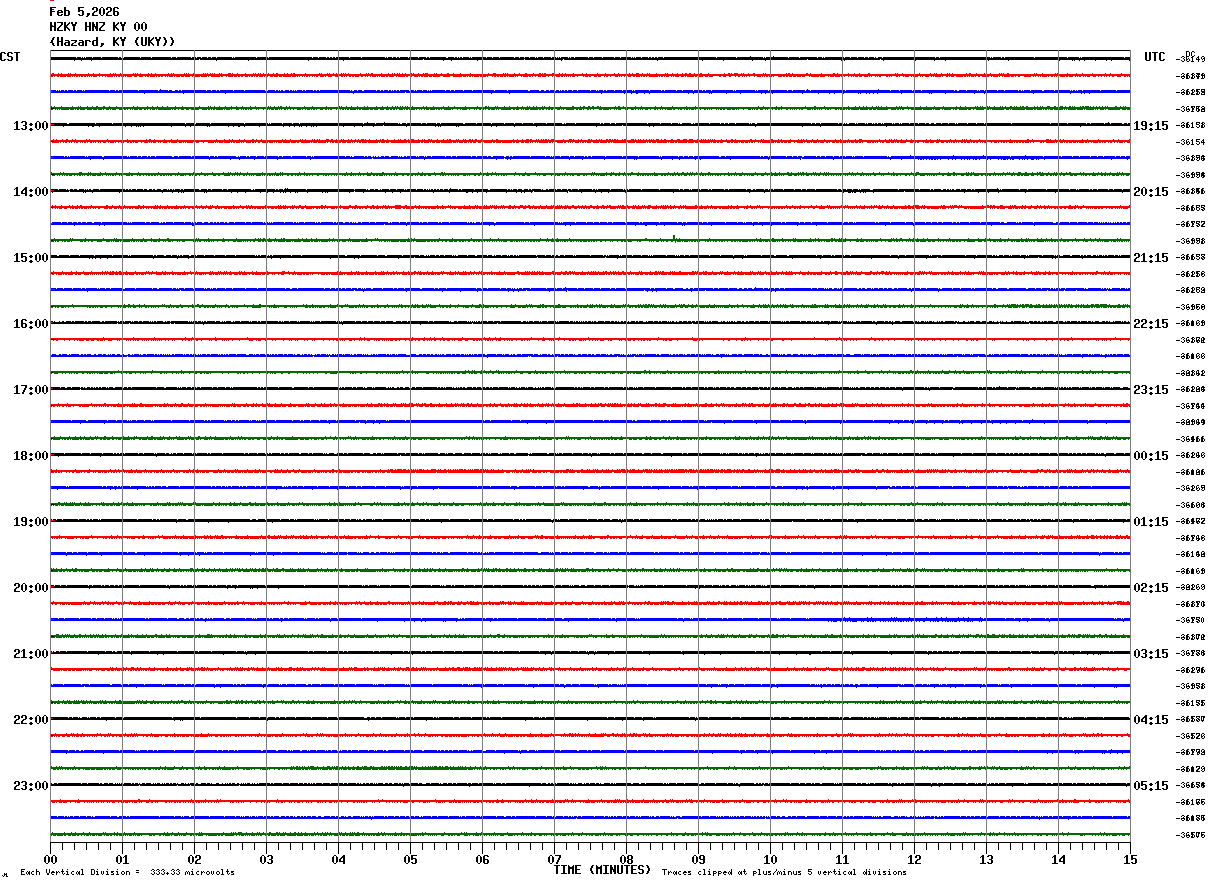
Task: Click the 04:15 UTC time label
Action: click(x=1151, y=720)
